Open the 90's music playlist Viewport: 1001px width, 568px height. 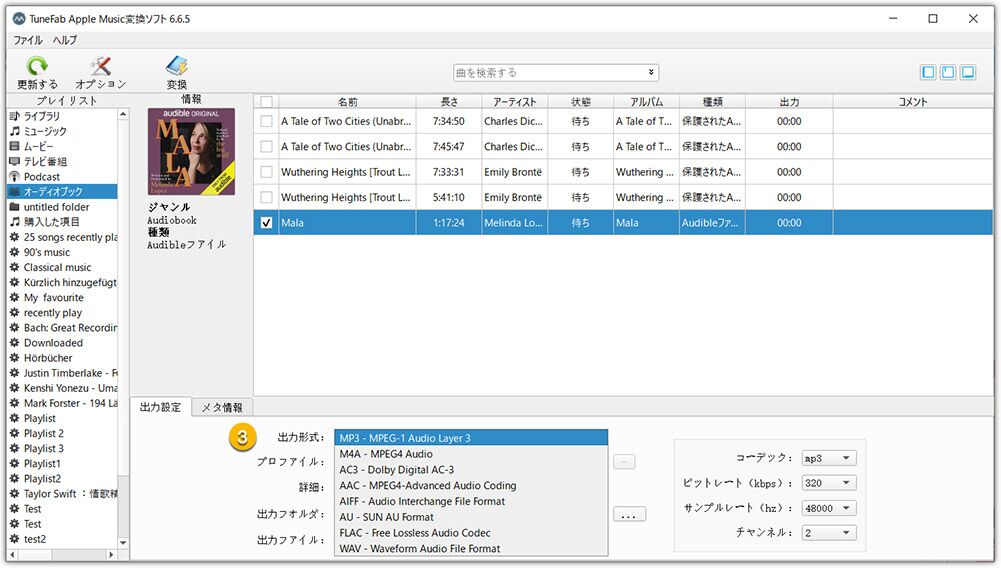point(47,252)
